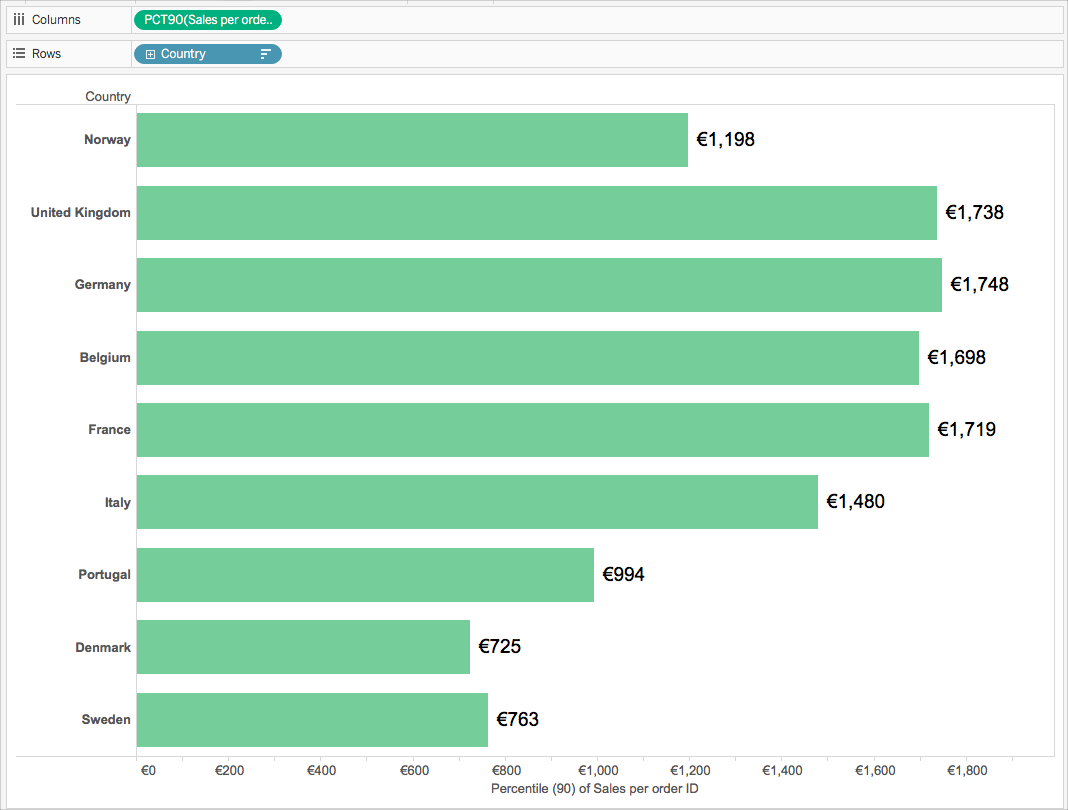Screen dimensions: 1068x810
Task: Click the sort icon on Country pill
Action: pyautogui.click(x=266, y=54)
